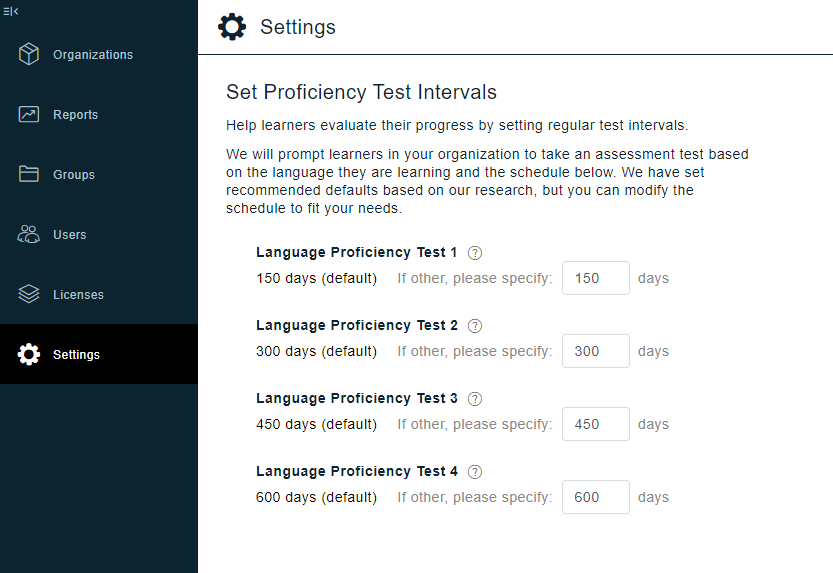Select the Users people icon

coord(29,234)
